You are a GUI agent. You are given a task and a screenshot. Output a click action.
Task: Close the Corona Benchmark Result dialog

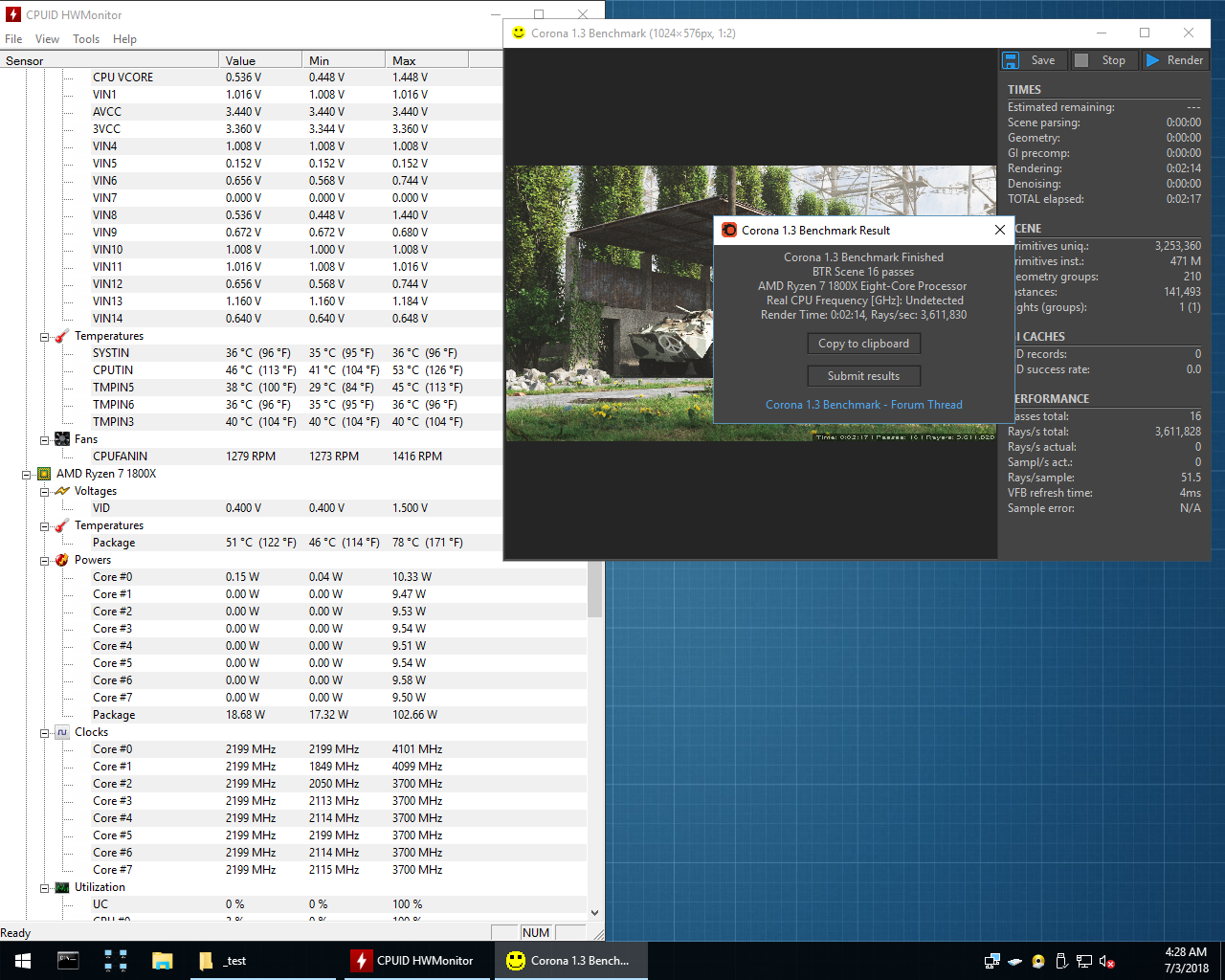point(1000,230)
